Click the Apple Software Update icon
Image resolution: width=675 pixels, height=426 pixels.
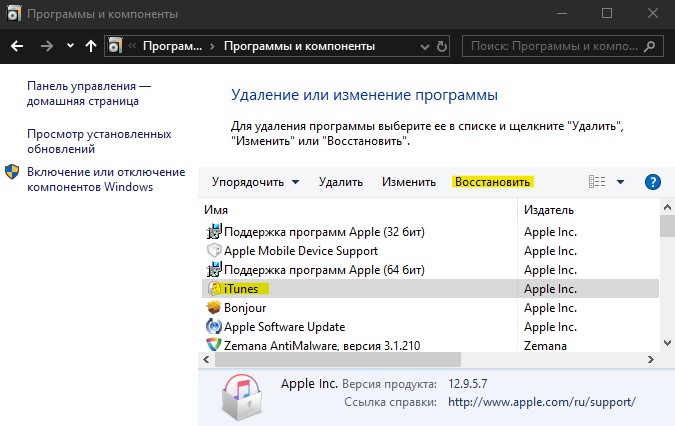coord(214,327)
